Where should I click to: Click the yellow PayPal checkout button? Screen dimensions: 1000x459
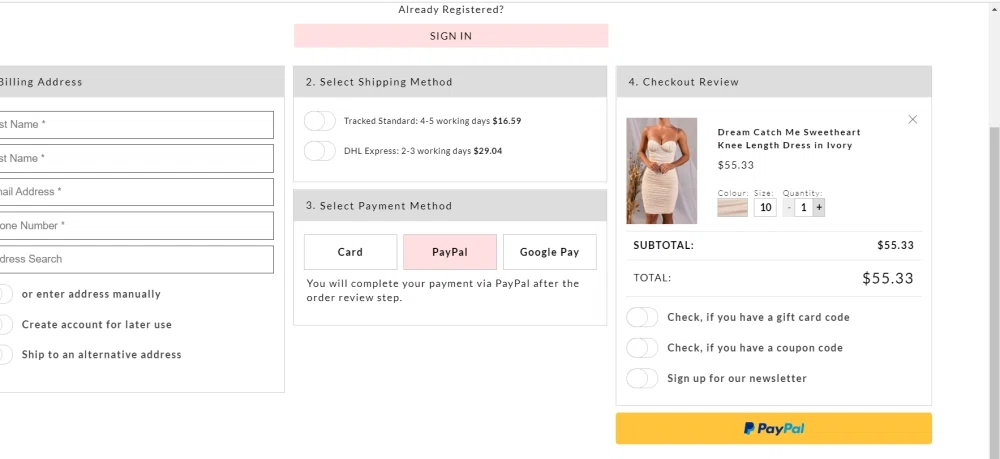[773, 428]
